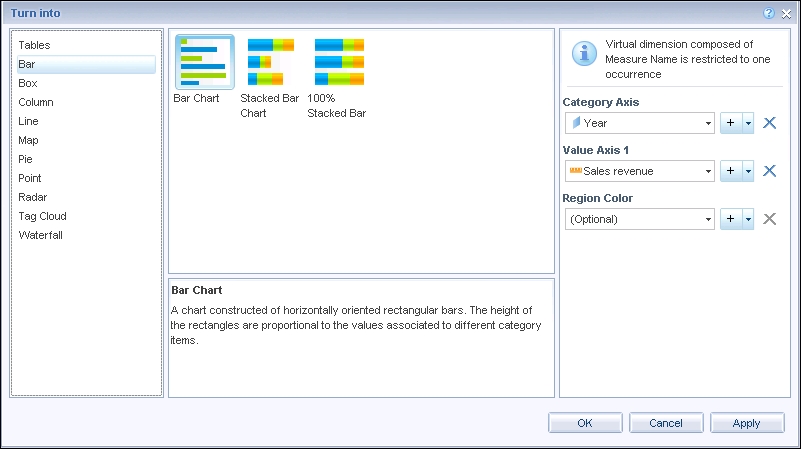Click the plus button beside Region Color
This screenshot has height=449, width=801.
pyautogui.click(x=730, y=219)
